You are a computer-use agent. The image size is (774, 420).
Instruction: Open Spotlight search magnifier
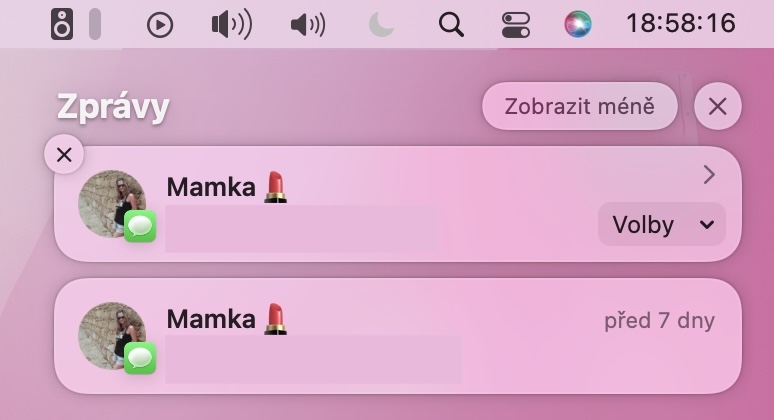452,24
